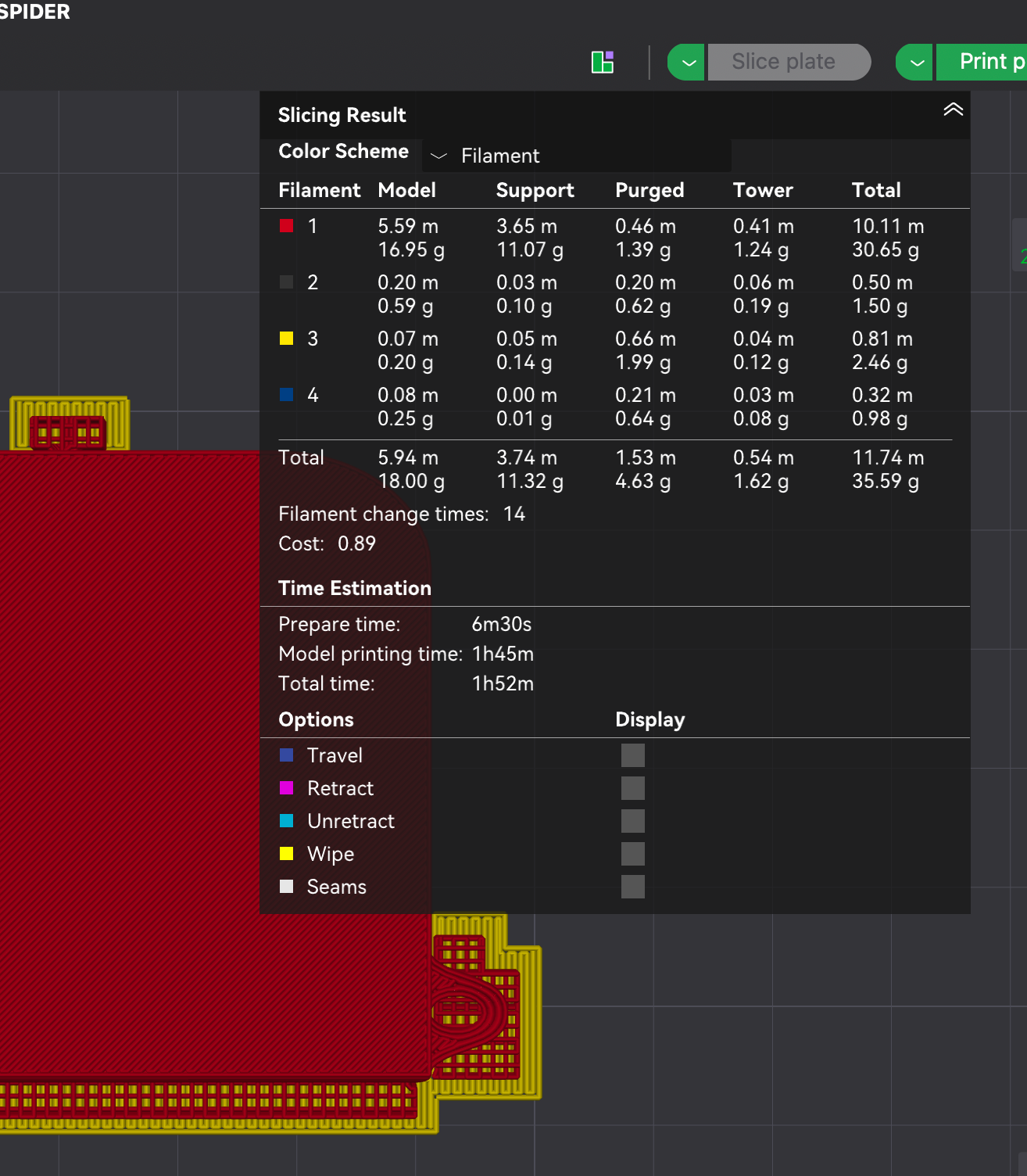Click the Slicing Result title
Image resolution: width=1027 pixels, height=1176 pixels.
(342, 115)
